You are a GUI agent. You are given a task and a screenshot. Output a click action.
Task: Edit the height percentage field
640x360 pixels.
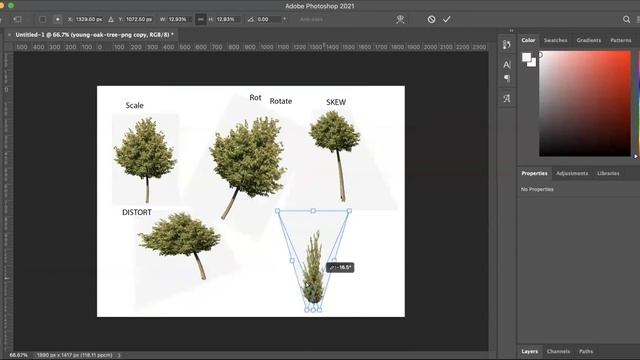click(x=226, y=19)
